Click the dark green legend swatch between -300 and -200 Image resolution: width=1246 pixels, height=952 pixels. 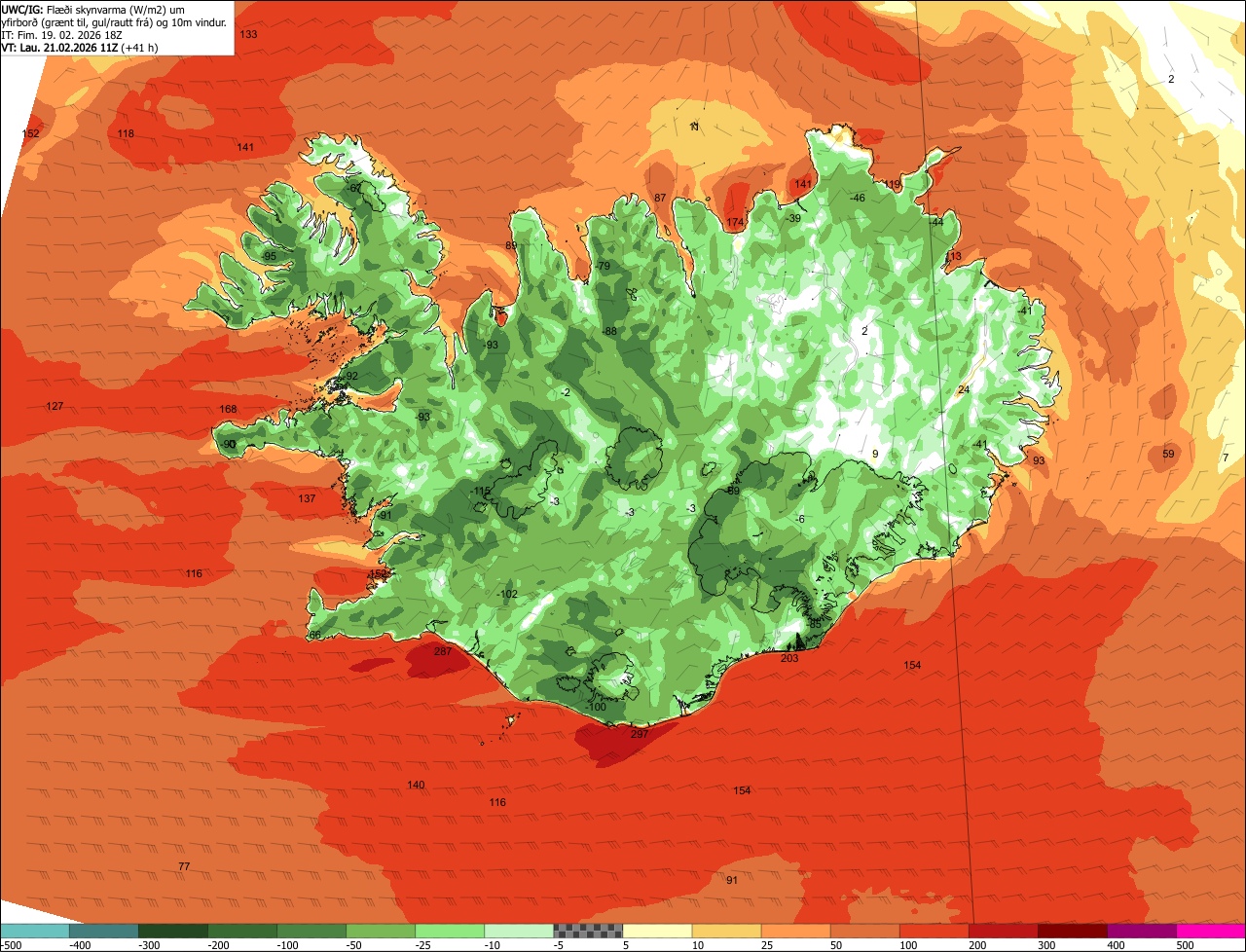(172, 931)
